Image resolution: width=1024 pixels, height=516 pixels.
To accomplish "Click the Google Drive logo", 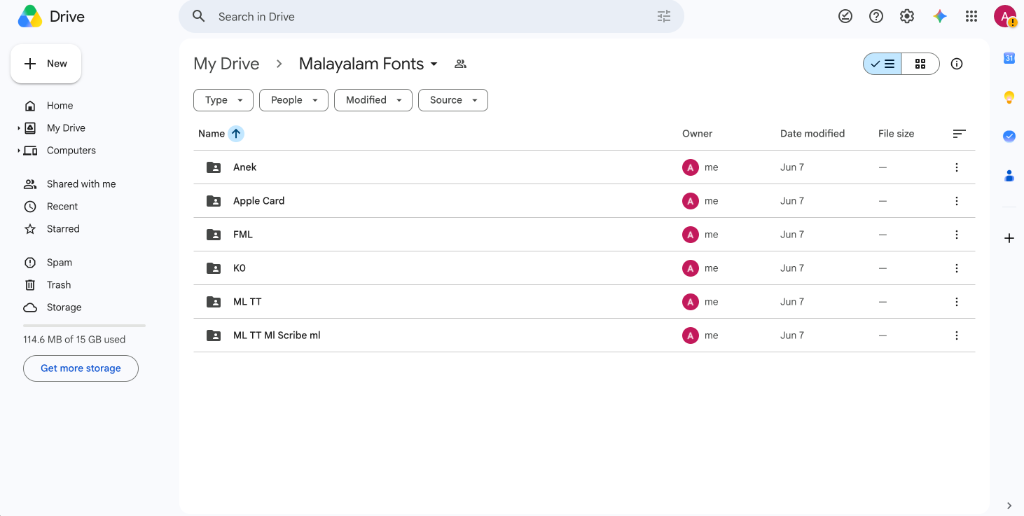I will [x=30, y=16].
